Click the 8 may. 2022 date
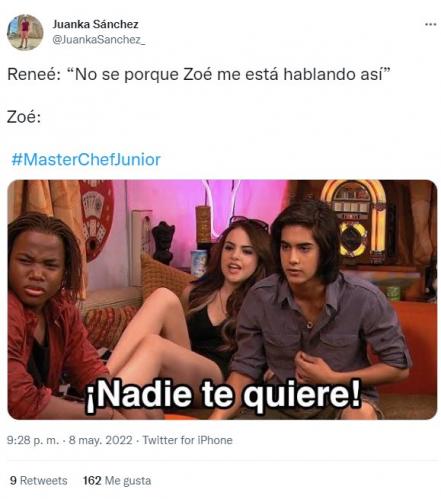The height and width of the screenshot is (499, 441). click(100, 440)
